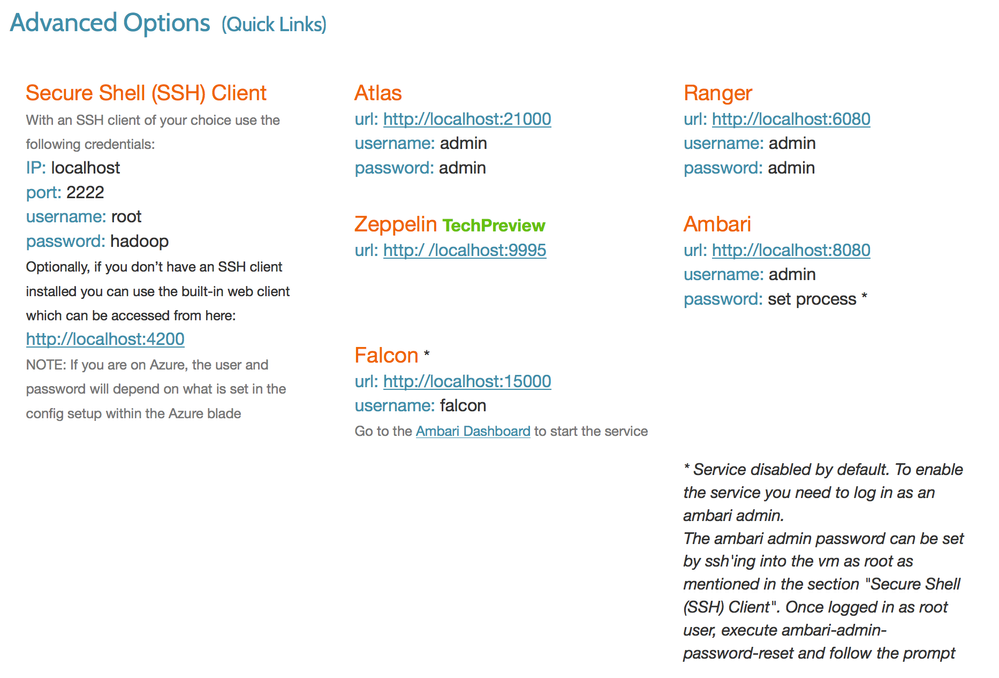This screenshot has width=999, height=678.
Task: Click the Zeppelin section heading
Action: (x=396, y=225)
